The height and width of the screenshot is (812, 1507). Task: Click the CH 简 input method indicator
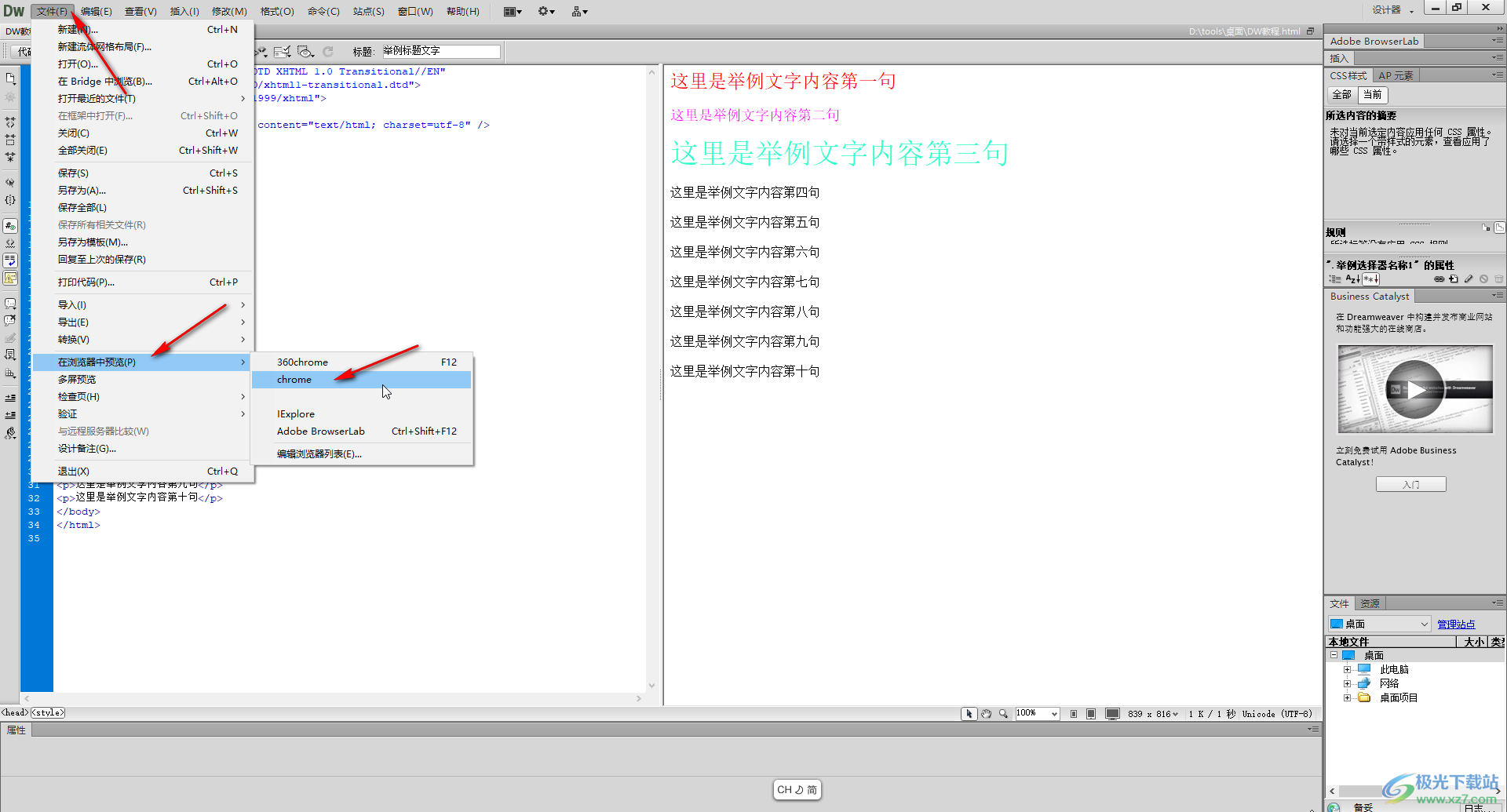click(797, 790)
